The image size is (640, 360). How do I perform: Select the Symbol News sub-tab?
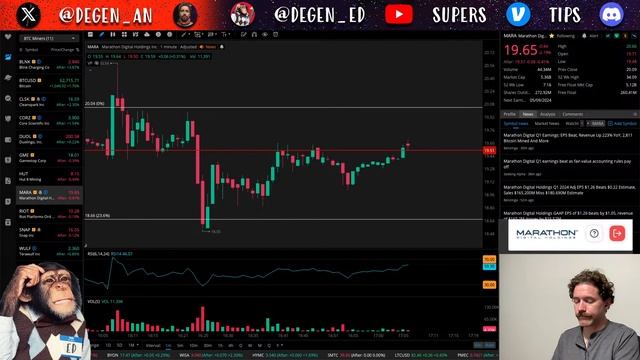tap(516, 124)
